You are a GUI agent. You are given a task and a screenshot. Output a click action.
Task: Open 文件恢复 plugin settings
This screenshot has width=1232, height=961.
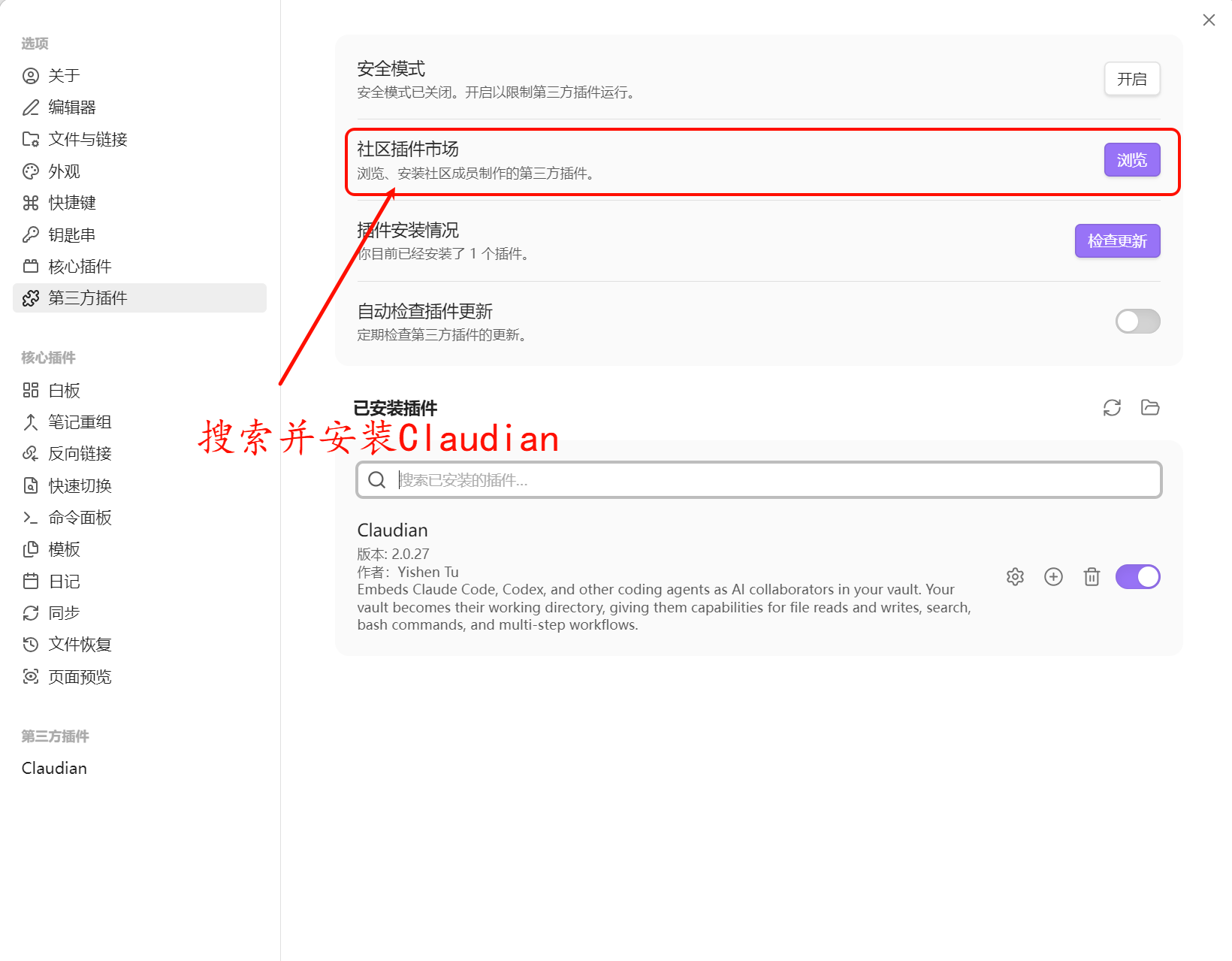coord(140,644)
